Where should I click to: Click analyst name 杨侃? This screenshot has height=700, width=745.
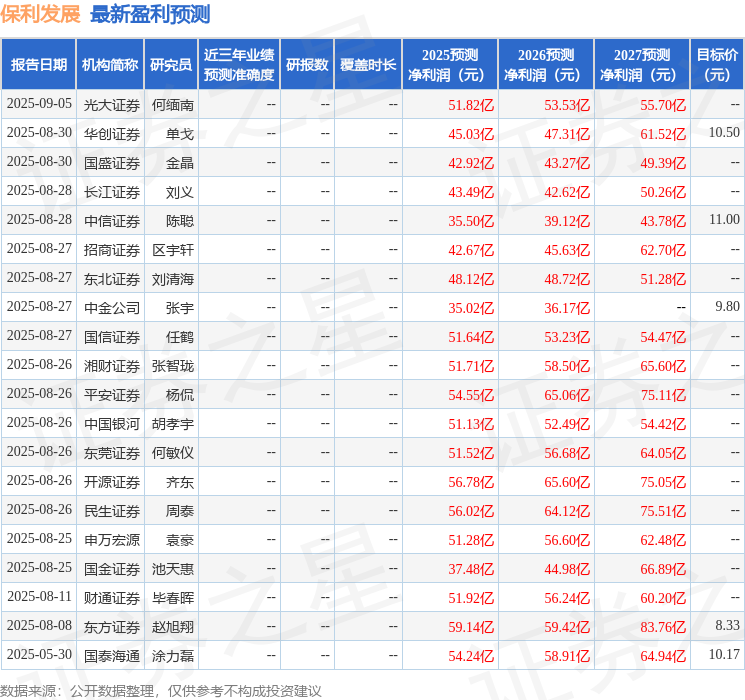(x=180, y=395)
